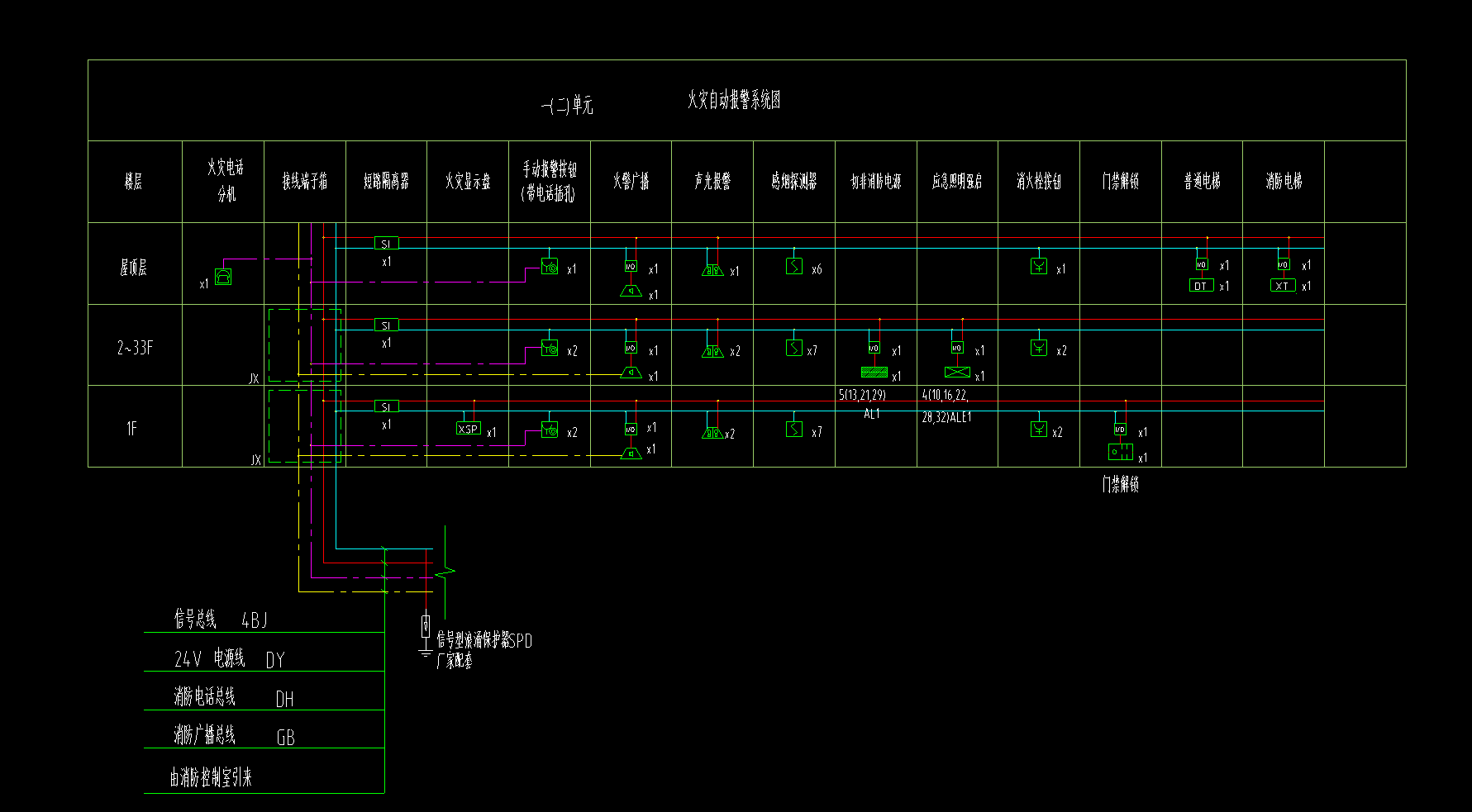
Task: Select the fire telephone symbol in 屋顶层 row
Action: (x=223, y=277)
